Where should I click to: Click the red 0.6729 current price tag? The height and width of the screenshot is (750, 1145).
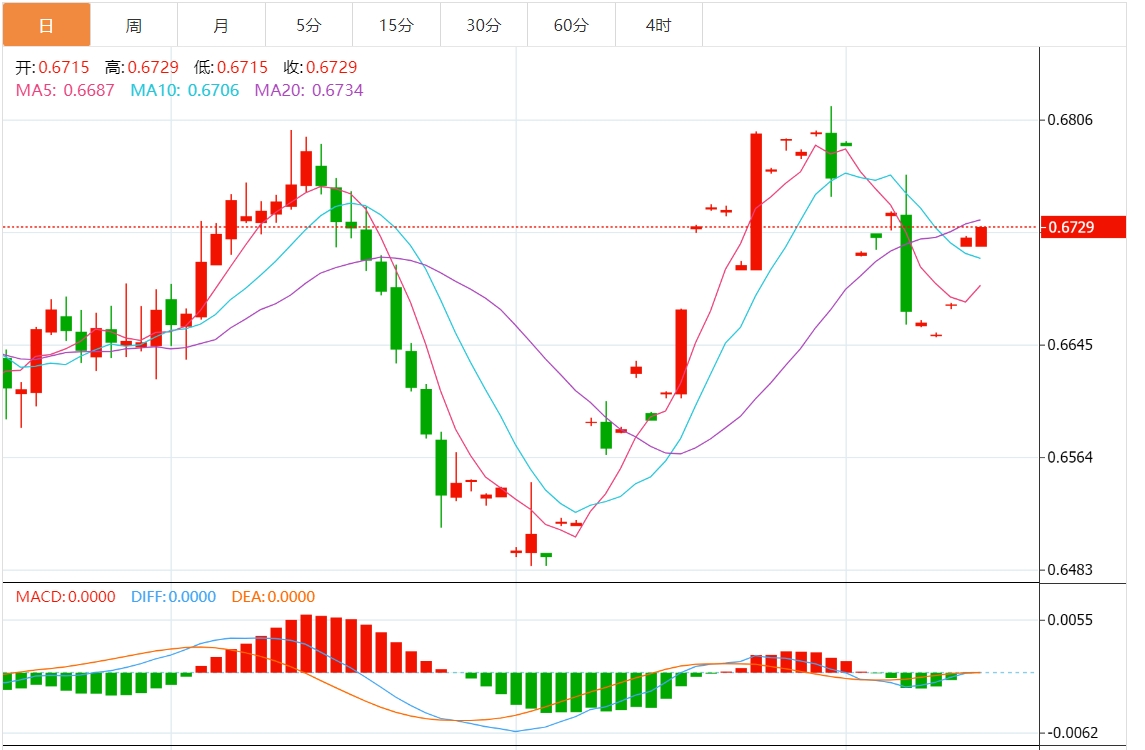(1082, 227)
